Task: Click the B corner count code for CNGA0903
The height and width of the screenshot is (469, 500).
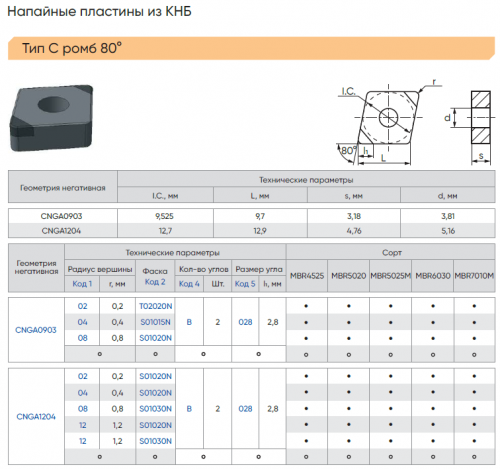Action: [189, 322]
